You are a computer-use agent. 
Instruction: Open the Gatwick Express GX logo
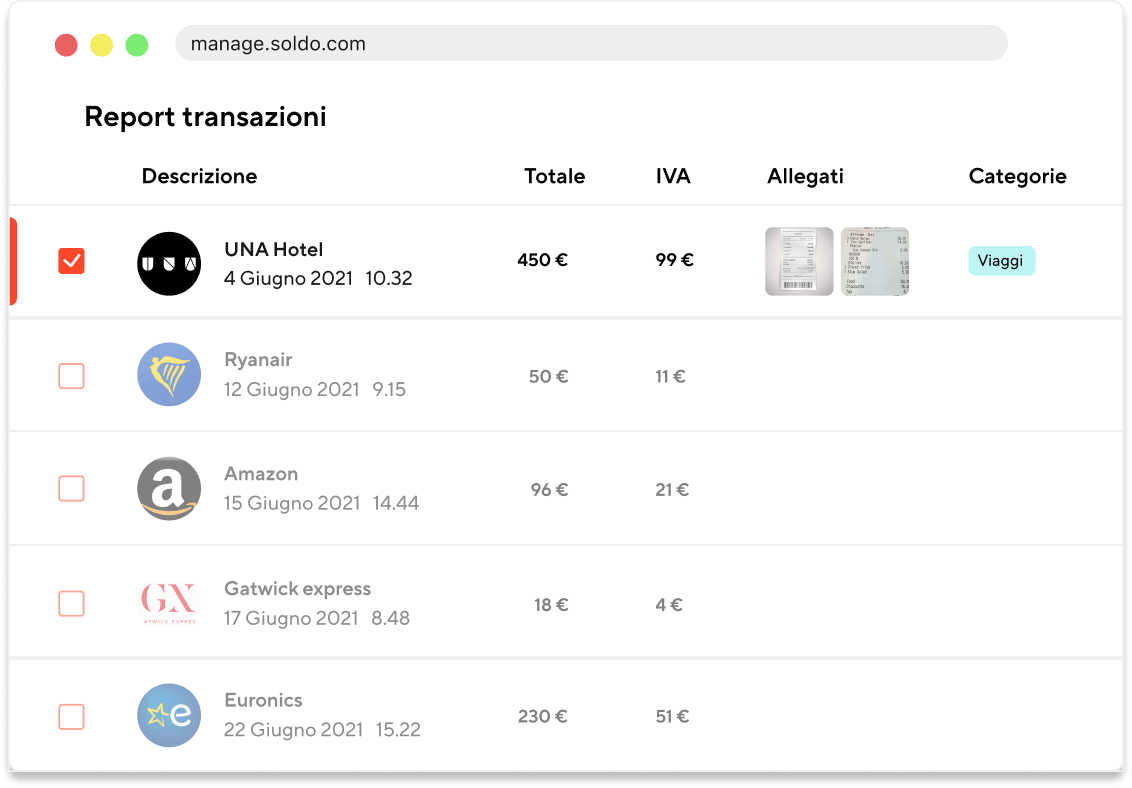click(169, 603)
